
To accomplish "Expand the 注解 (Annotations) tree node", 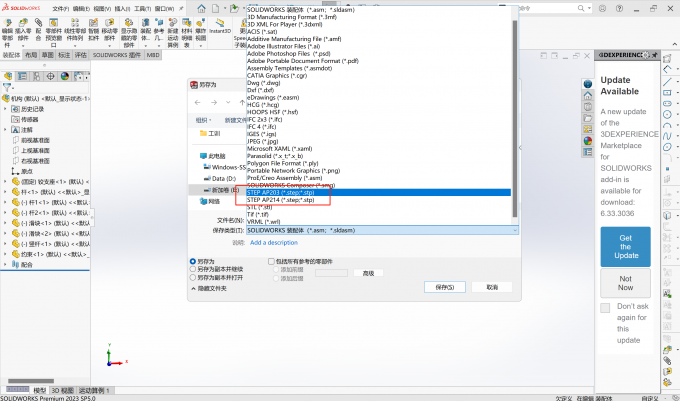I will 5,130.
